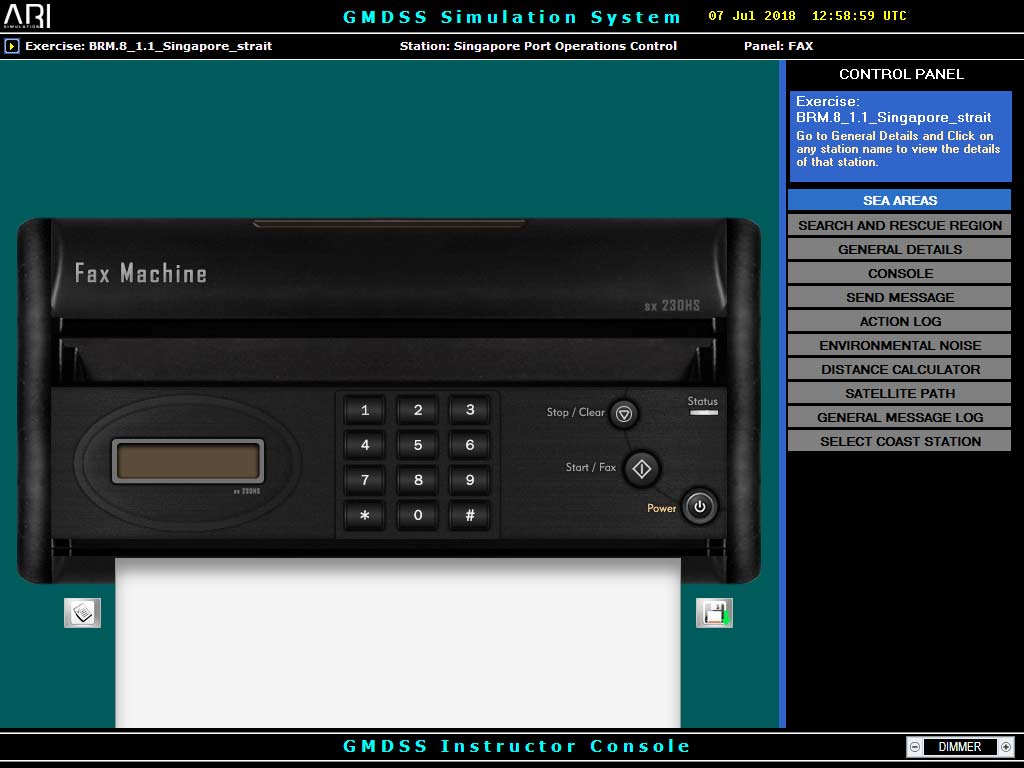Increase dimmer with the plus button

click(x=1005, y=747)
